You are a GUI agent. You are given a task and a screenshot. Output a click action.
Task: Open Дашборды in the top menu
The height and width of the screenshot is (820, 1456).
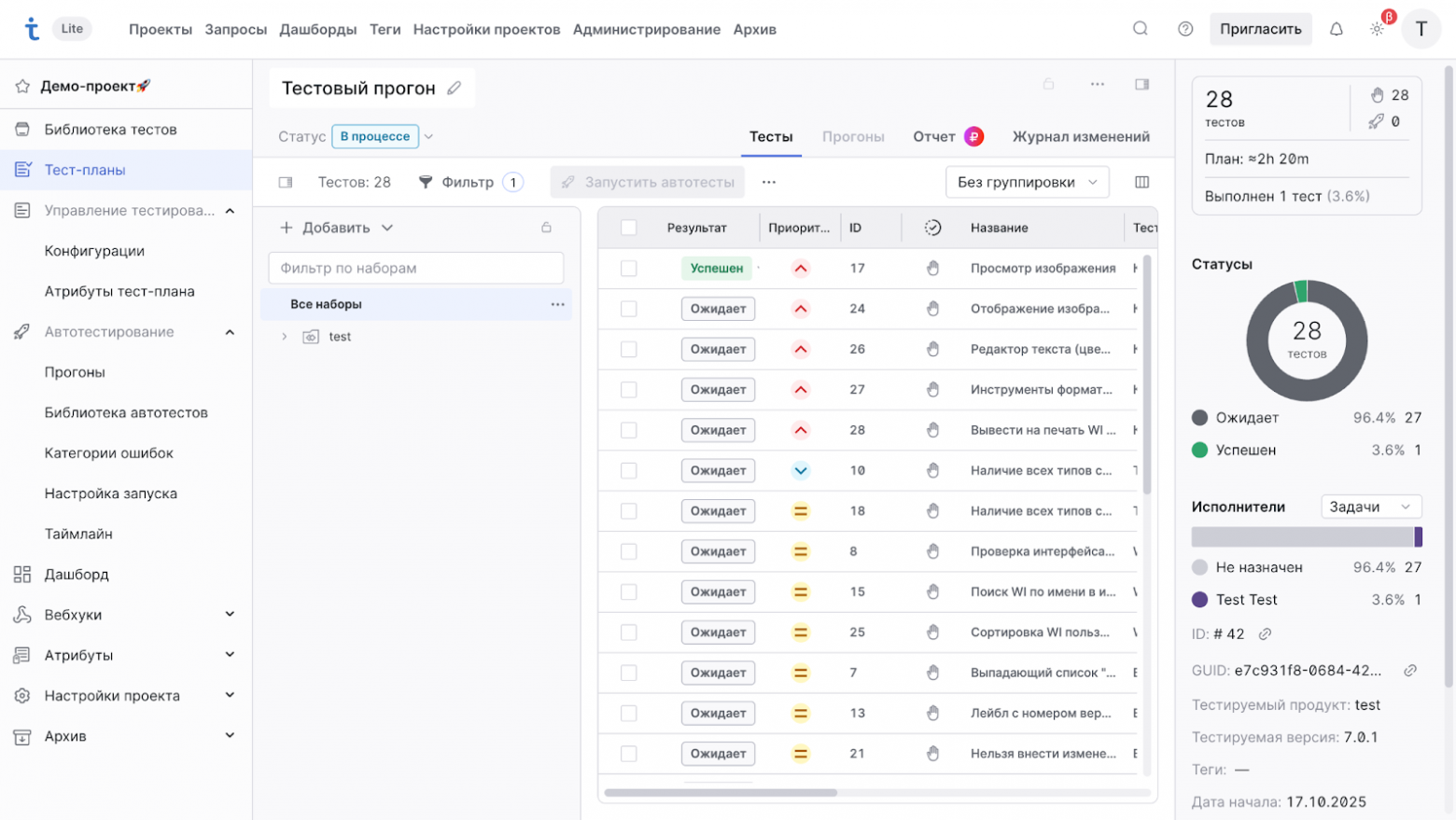coord(317,29)
